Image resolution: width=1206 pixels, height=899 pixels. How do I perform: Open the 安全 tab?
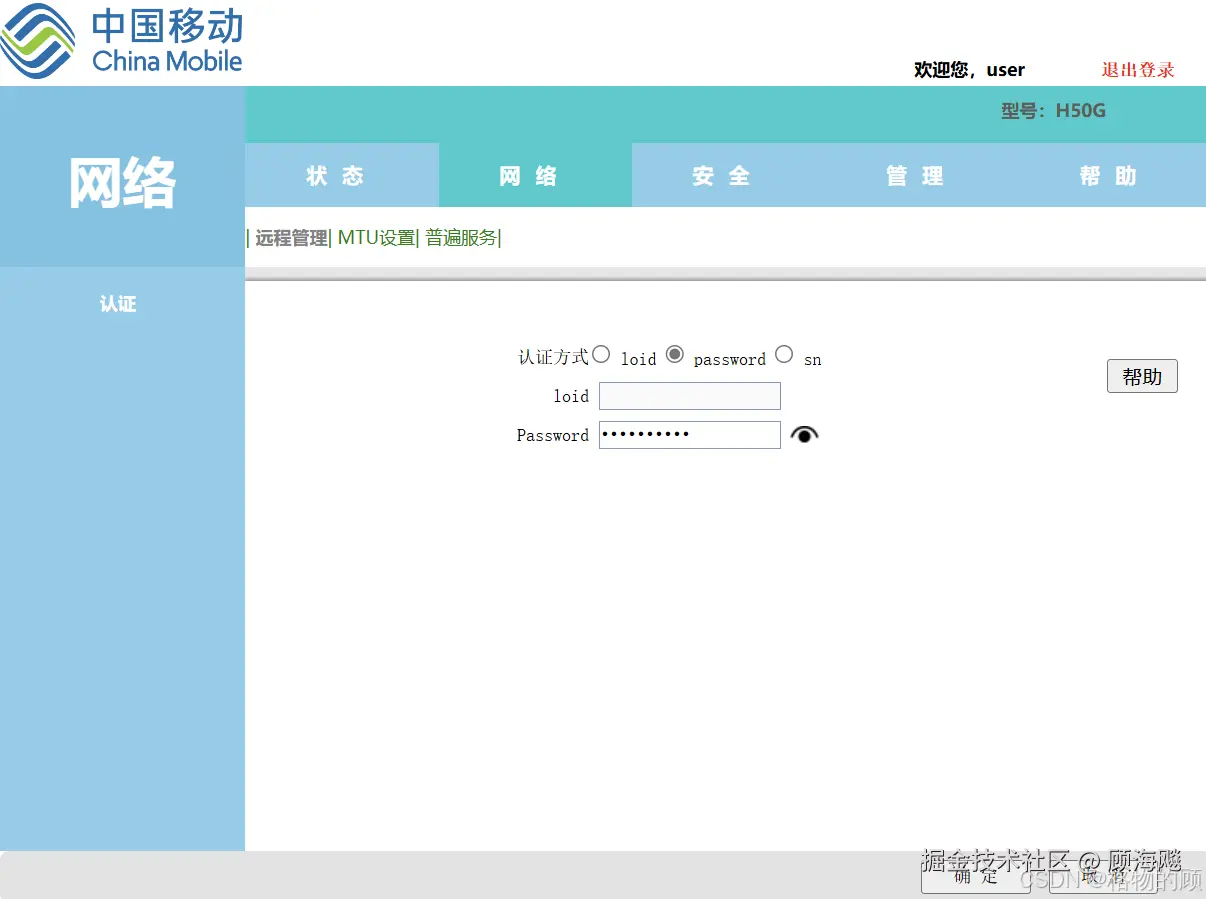pos(720,175)
